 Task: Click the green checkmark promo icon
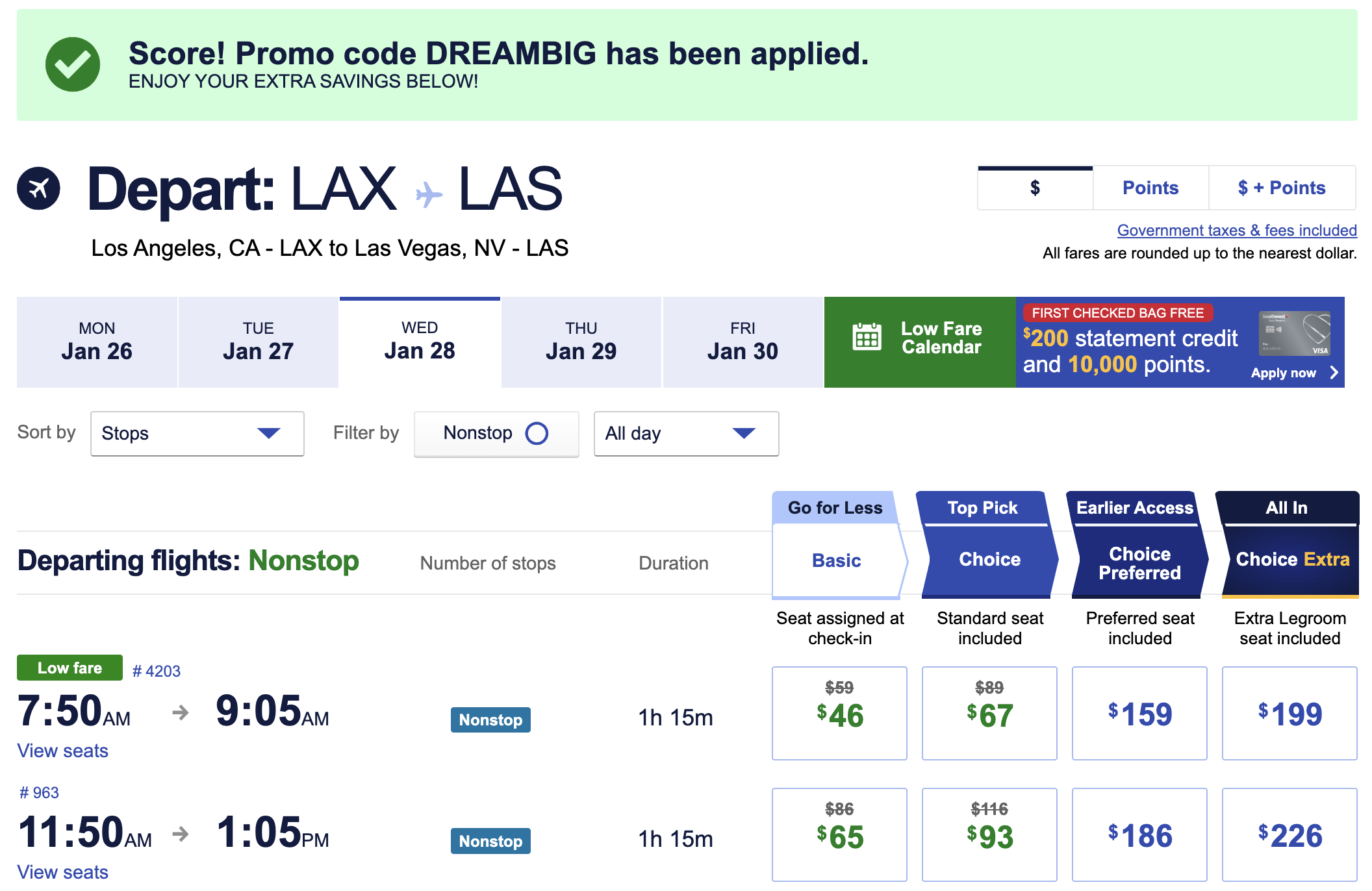pos(72,63)
